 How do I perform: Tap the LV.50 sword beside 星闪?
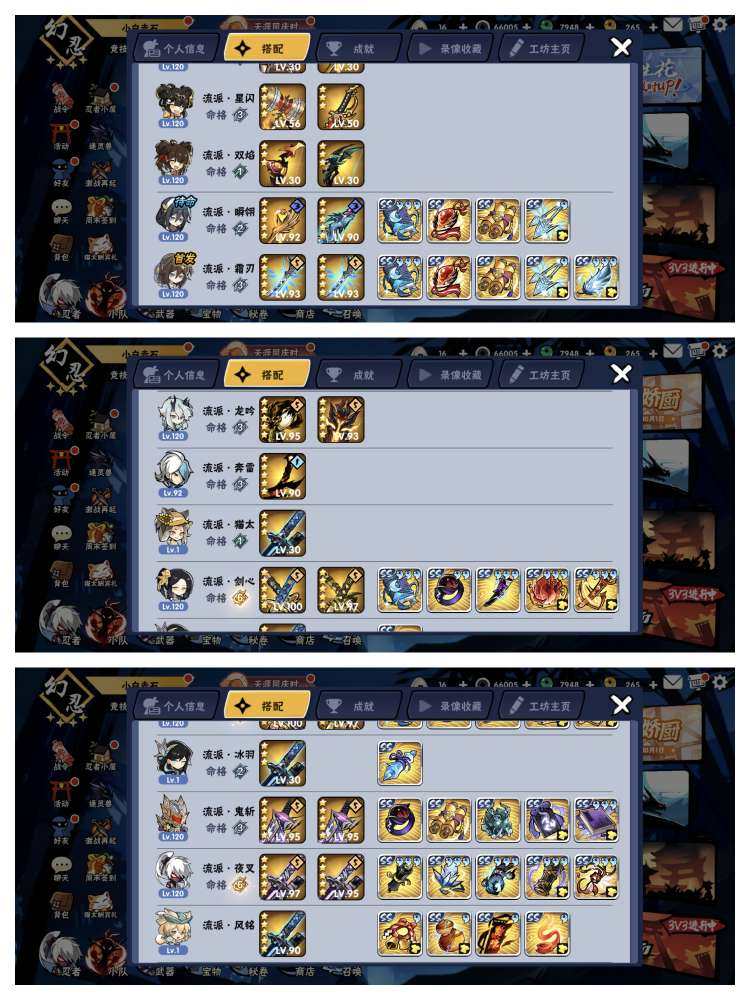341,107
